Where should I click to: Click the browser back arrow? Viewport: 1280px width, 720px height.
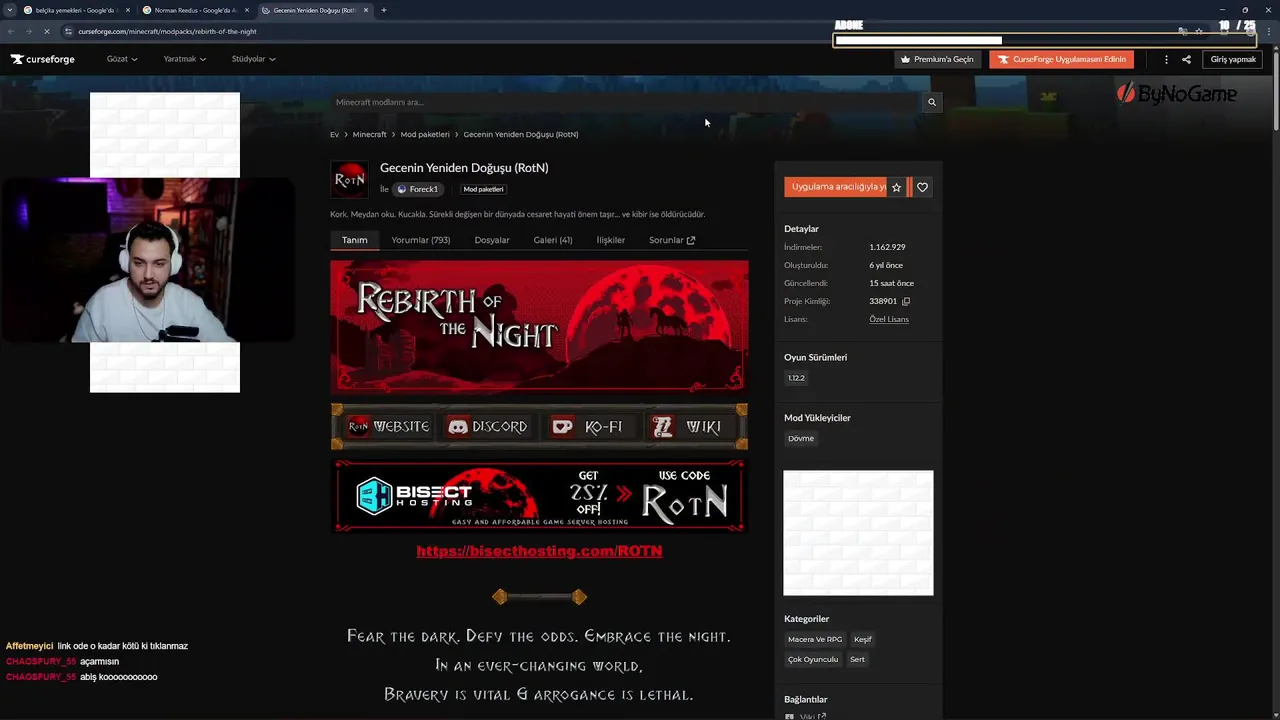(x=11, y=31)
